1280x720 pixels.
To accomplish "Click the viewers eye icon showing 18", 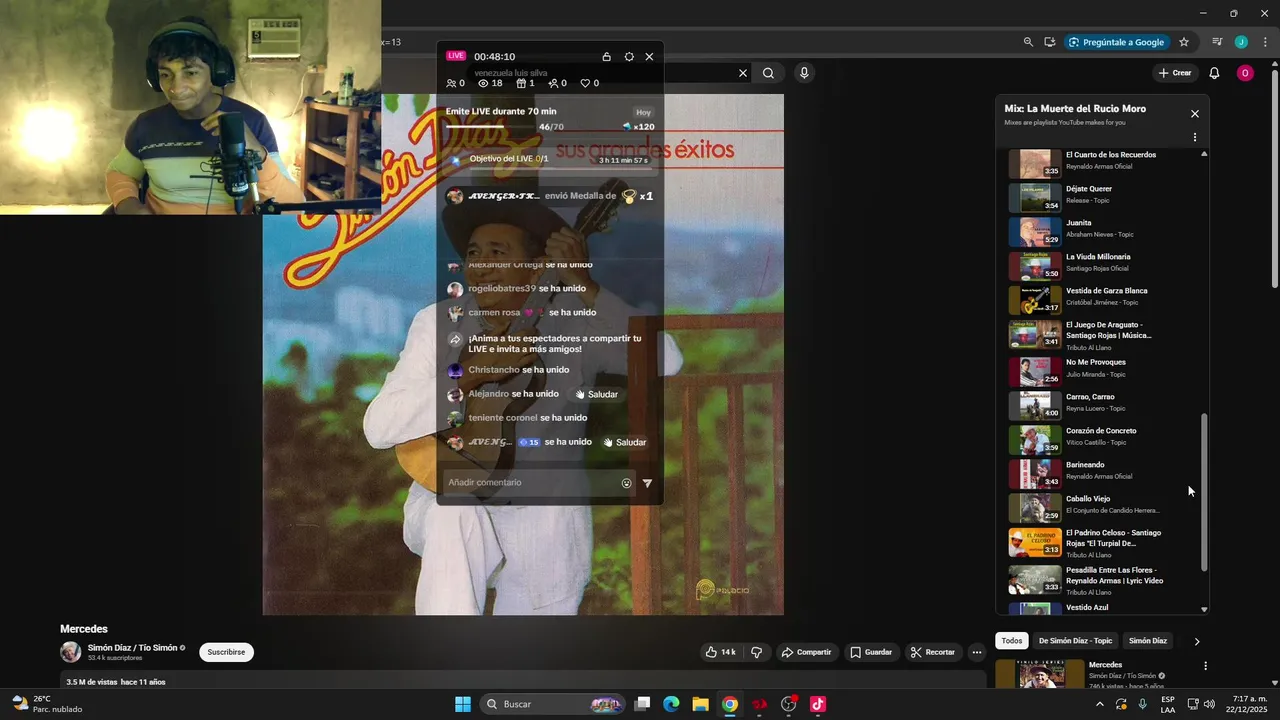I will click(x=483, y=84).
